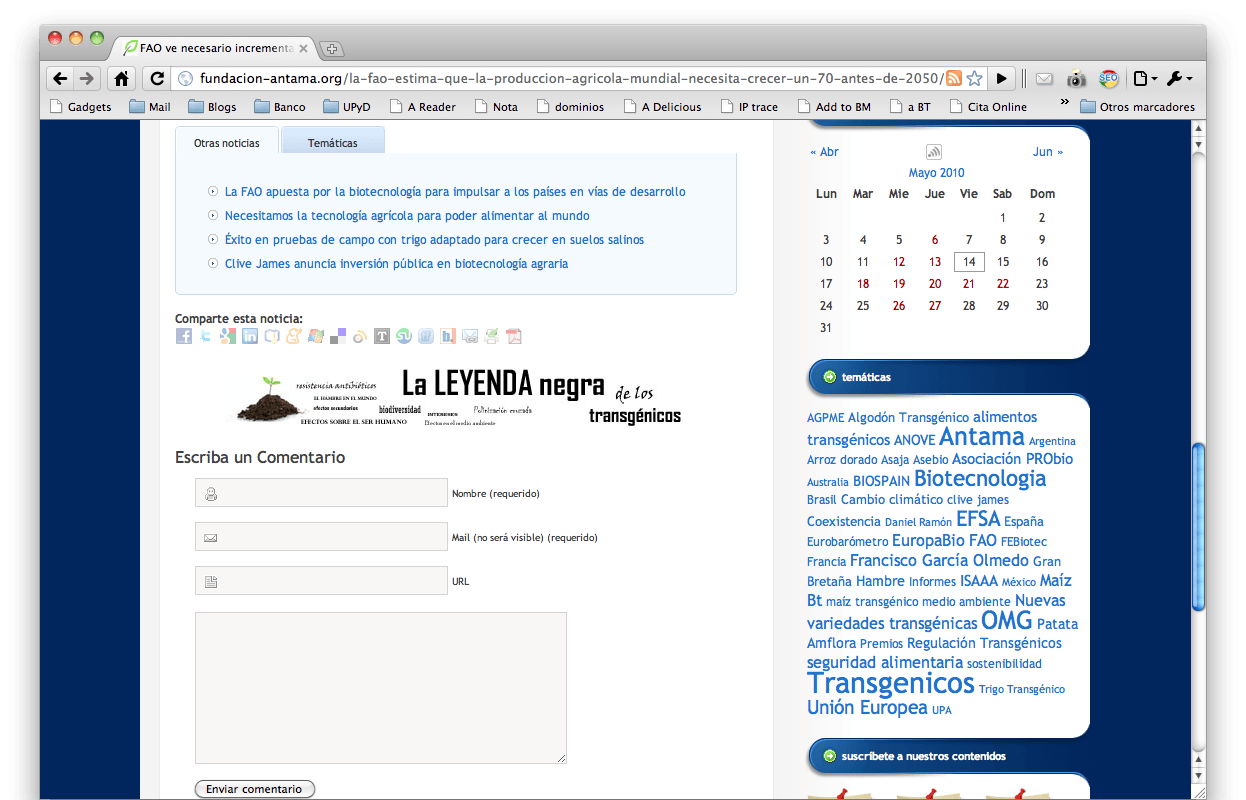Click the RSS feed icon in address bar

954,78
